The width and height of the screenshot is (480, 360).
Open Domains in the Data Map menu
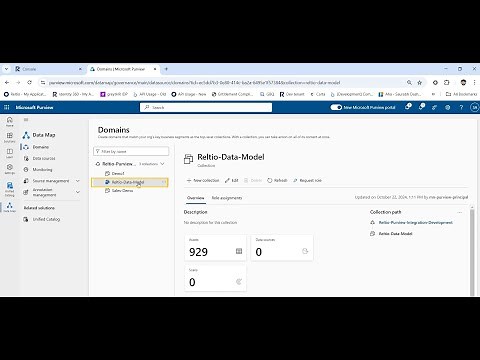point(41,147)
